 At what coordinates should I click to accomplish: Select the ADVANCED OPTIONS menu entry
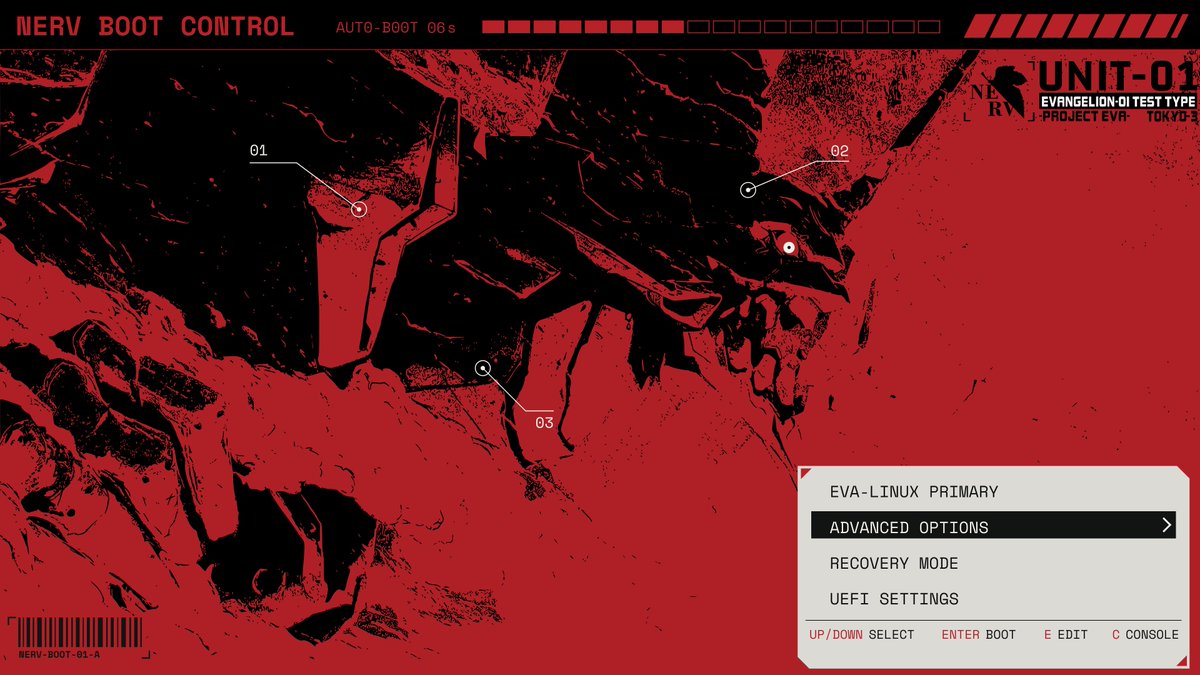(x=993, y=527)
